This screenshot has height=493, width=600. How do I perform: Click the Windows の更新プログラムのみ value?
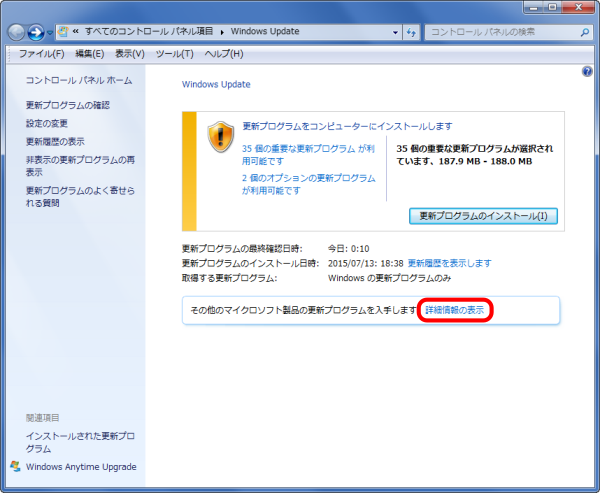390,278
